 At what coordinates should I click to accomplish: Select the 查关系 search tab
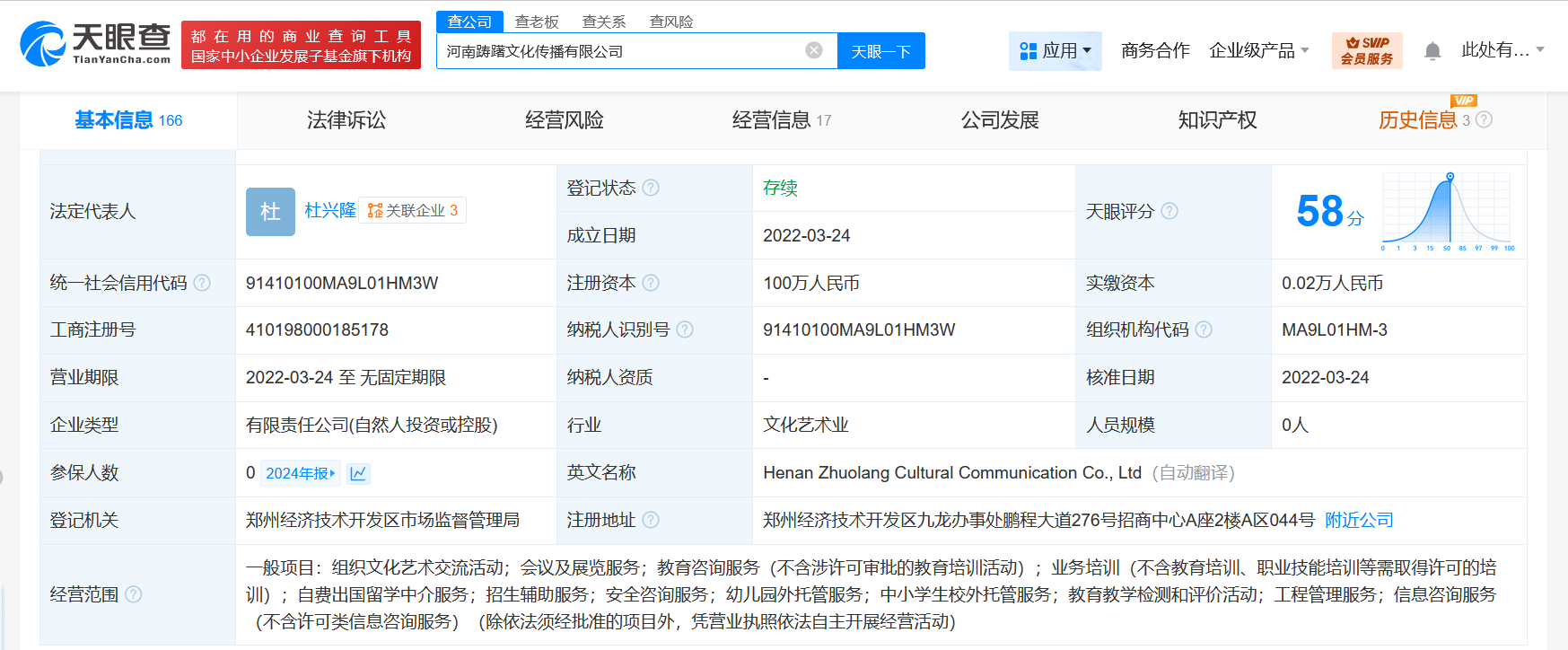604,22
